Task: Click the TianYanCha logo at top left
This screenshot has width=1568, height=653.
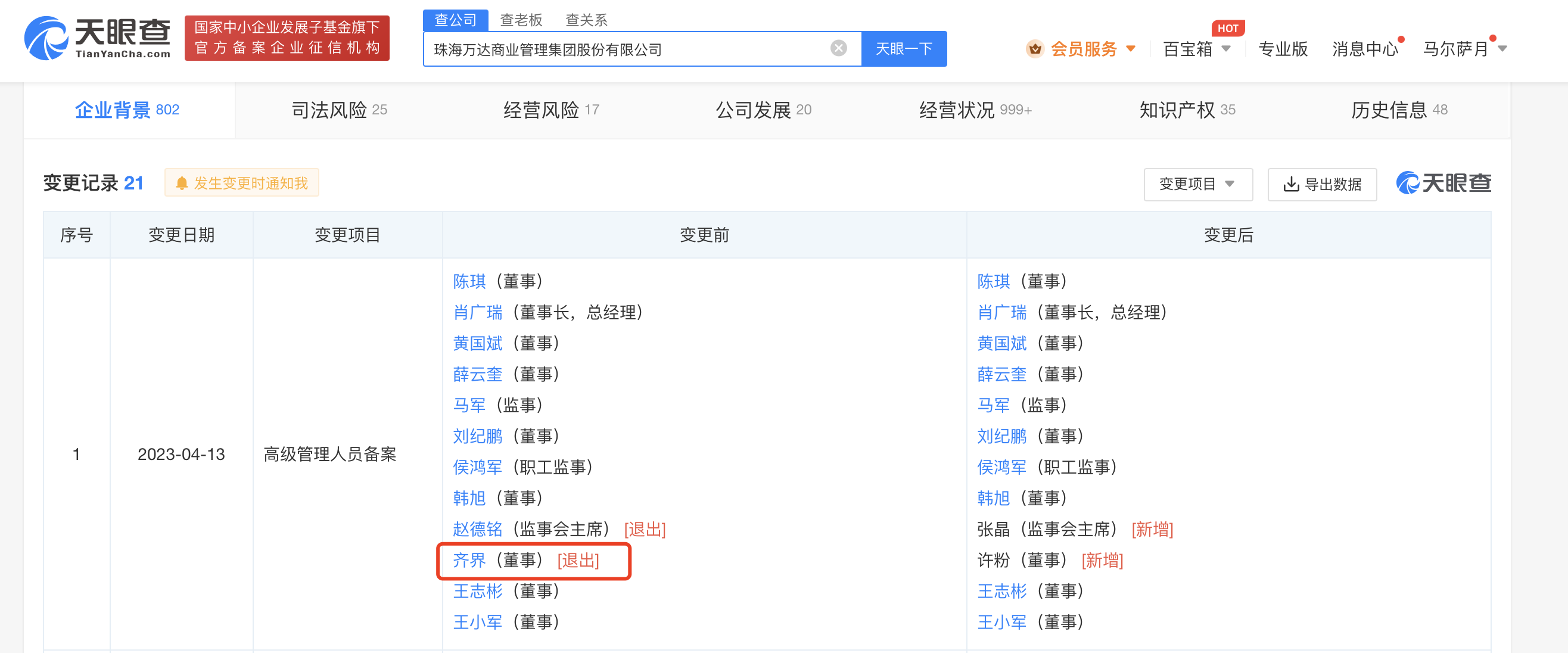Action: 97,38
